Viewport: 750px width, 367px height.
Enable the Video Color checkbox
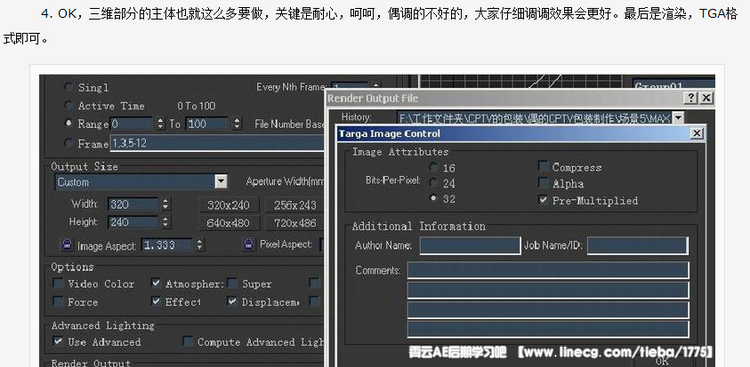click(x=58, y=283)
